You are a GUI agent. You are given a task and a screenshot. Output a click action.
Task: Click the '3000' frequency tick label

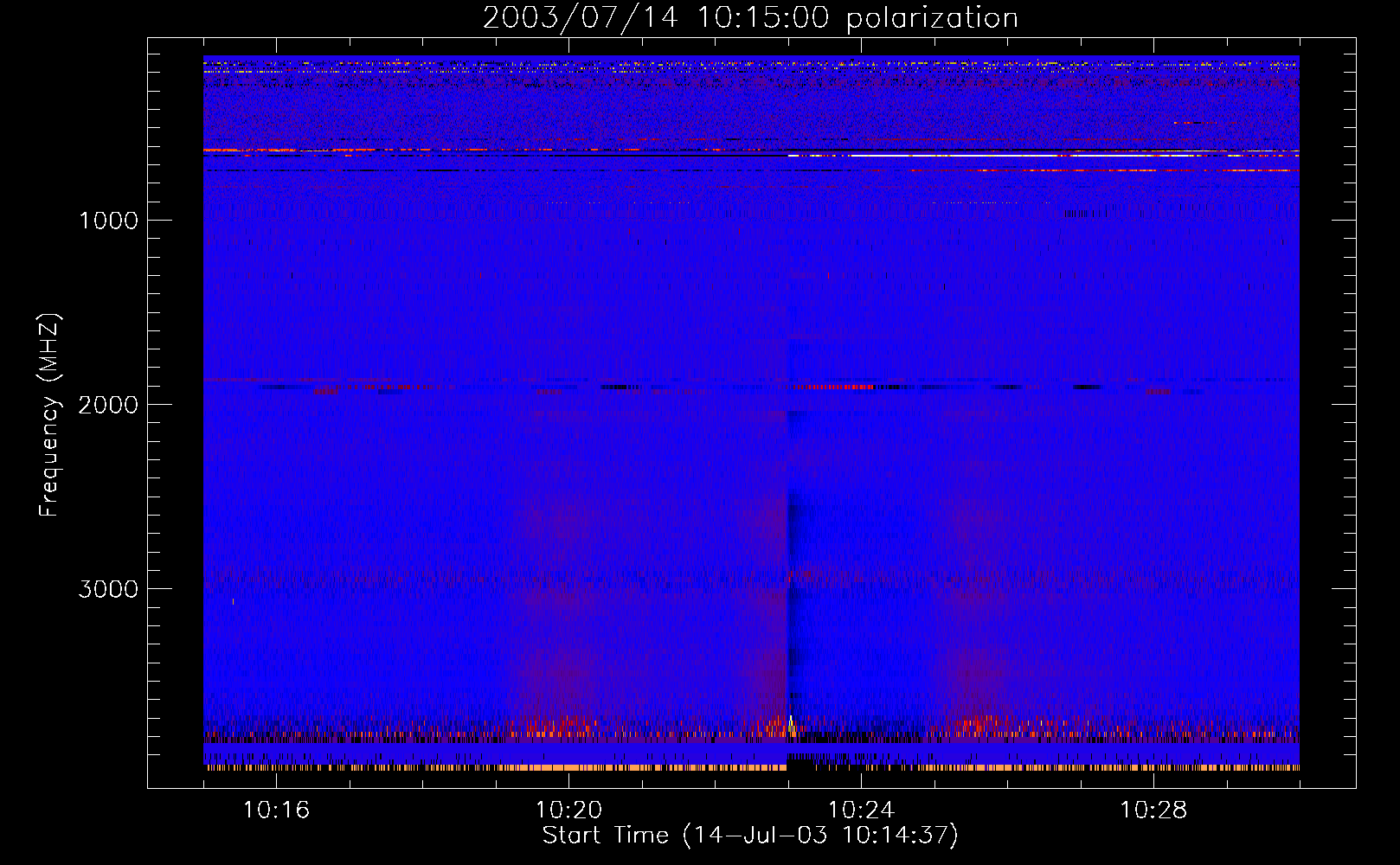pyautogui.click(x=108, y=589)
